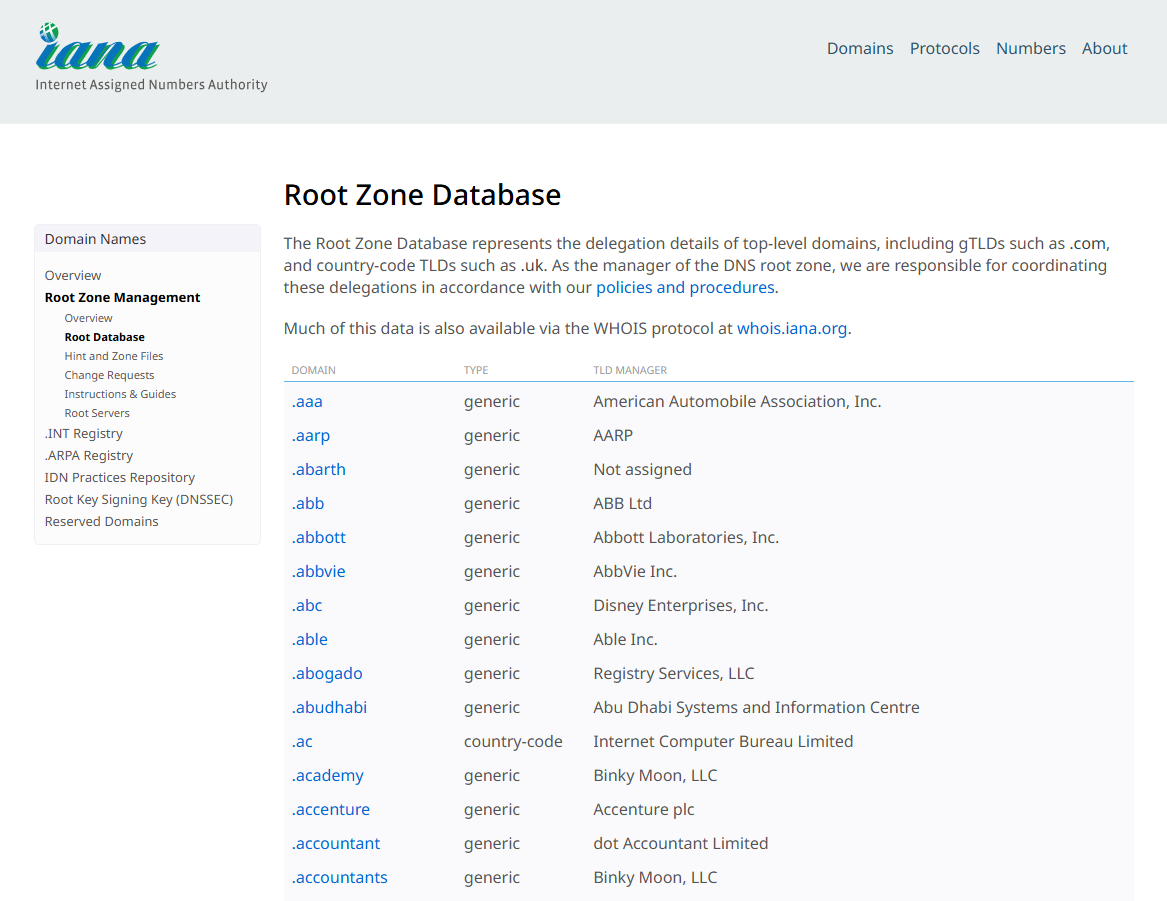This screenshot has width=1167, height=901.
Task: Open the Domains menu
Action: 859,48
